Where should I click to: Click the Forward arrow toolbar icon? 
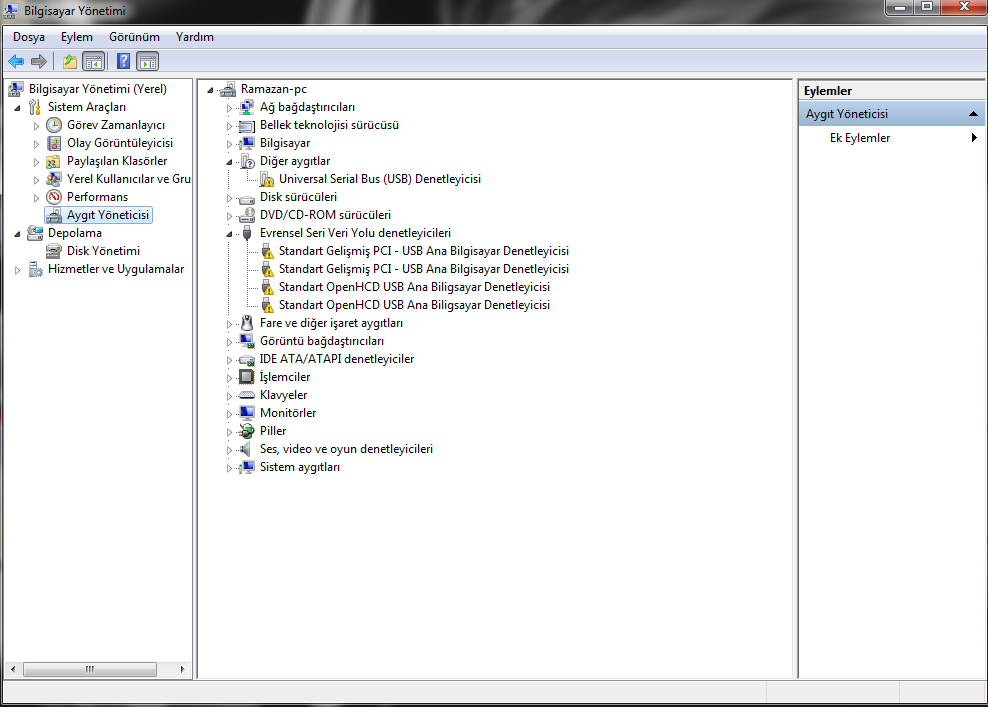click(39, 61)
